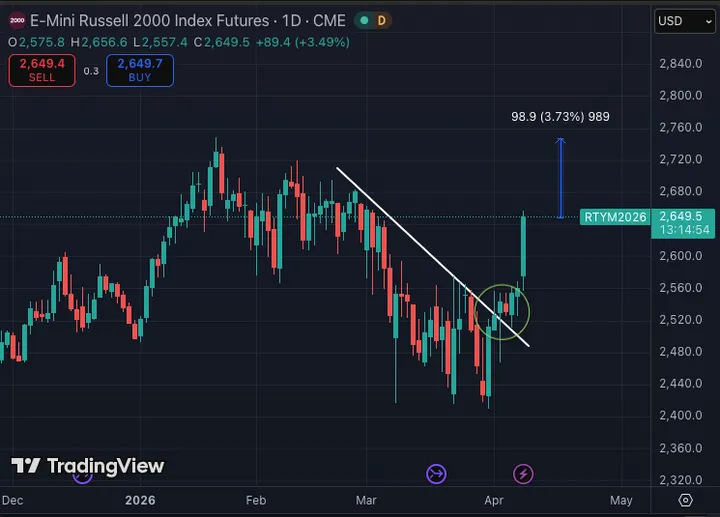Open the USD currency dropdown
Image resolution: width=720 pixels, height=517 pixels.
(x=683, y=21)
